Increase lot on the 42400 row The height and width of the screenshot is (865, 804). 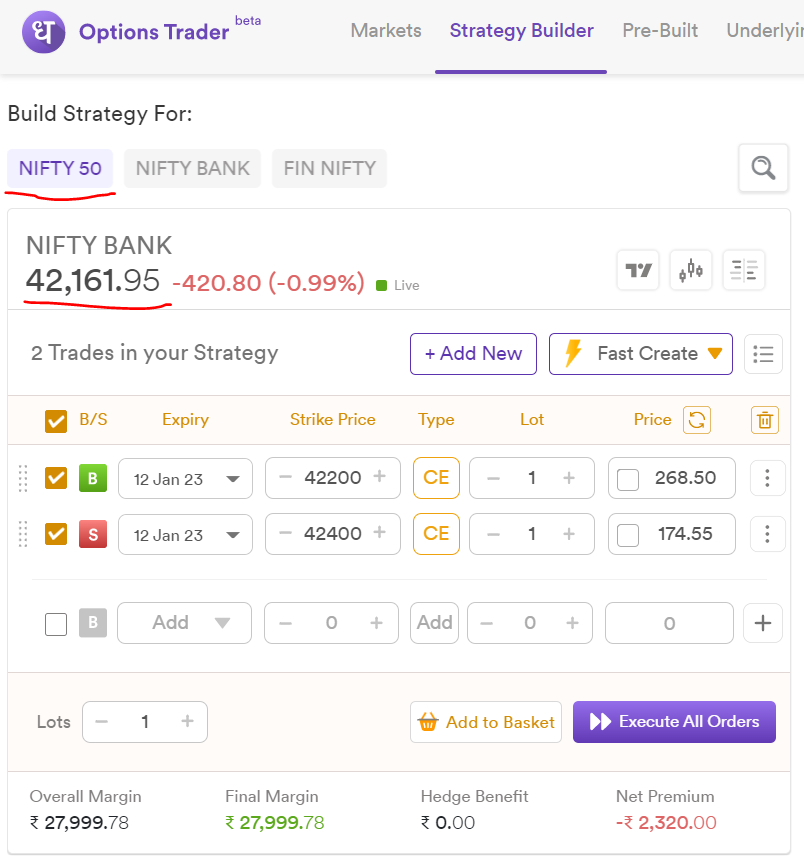coord(569,535)
